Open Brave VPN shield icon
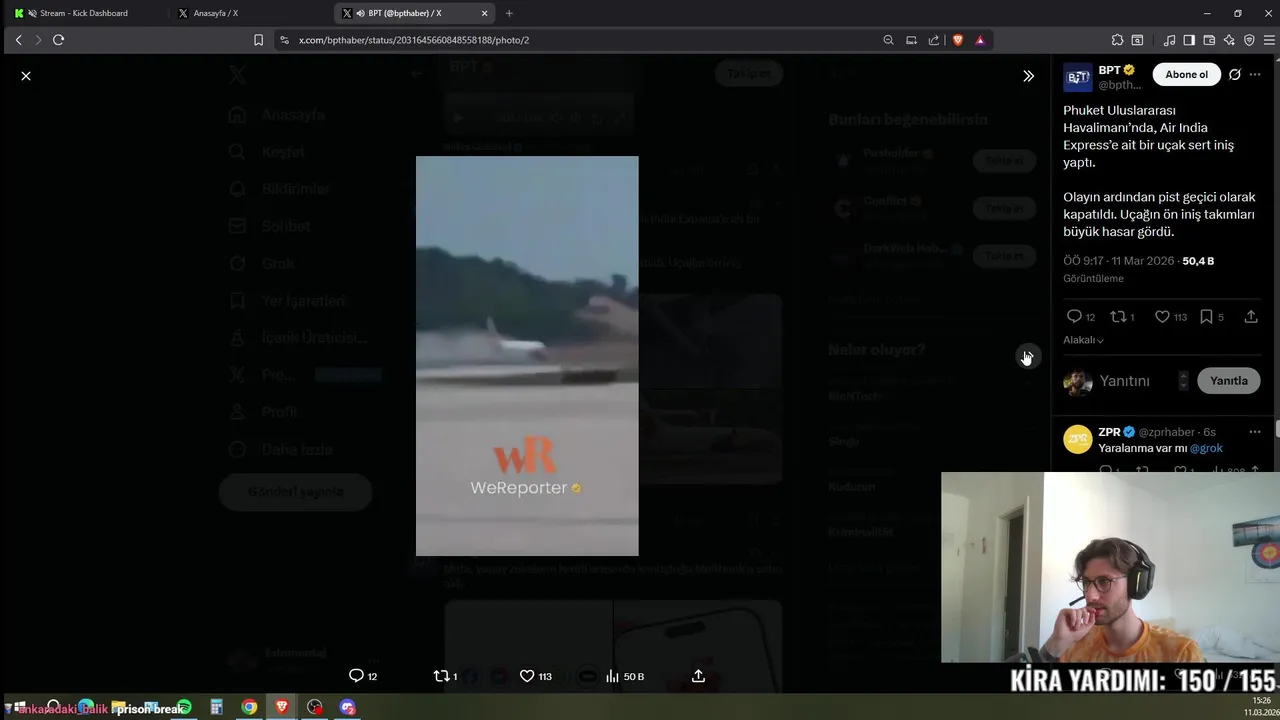The height and width of the screenshot is (720, 1280). 1249,40
